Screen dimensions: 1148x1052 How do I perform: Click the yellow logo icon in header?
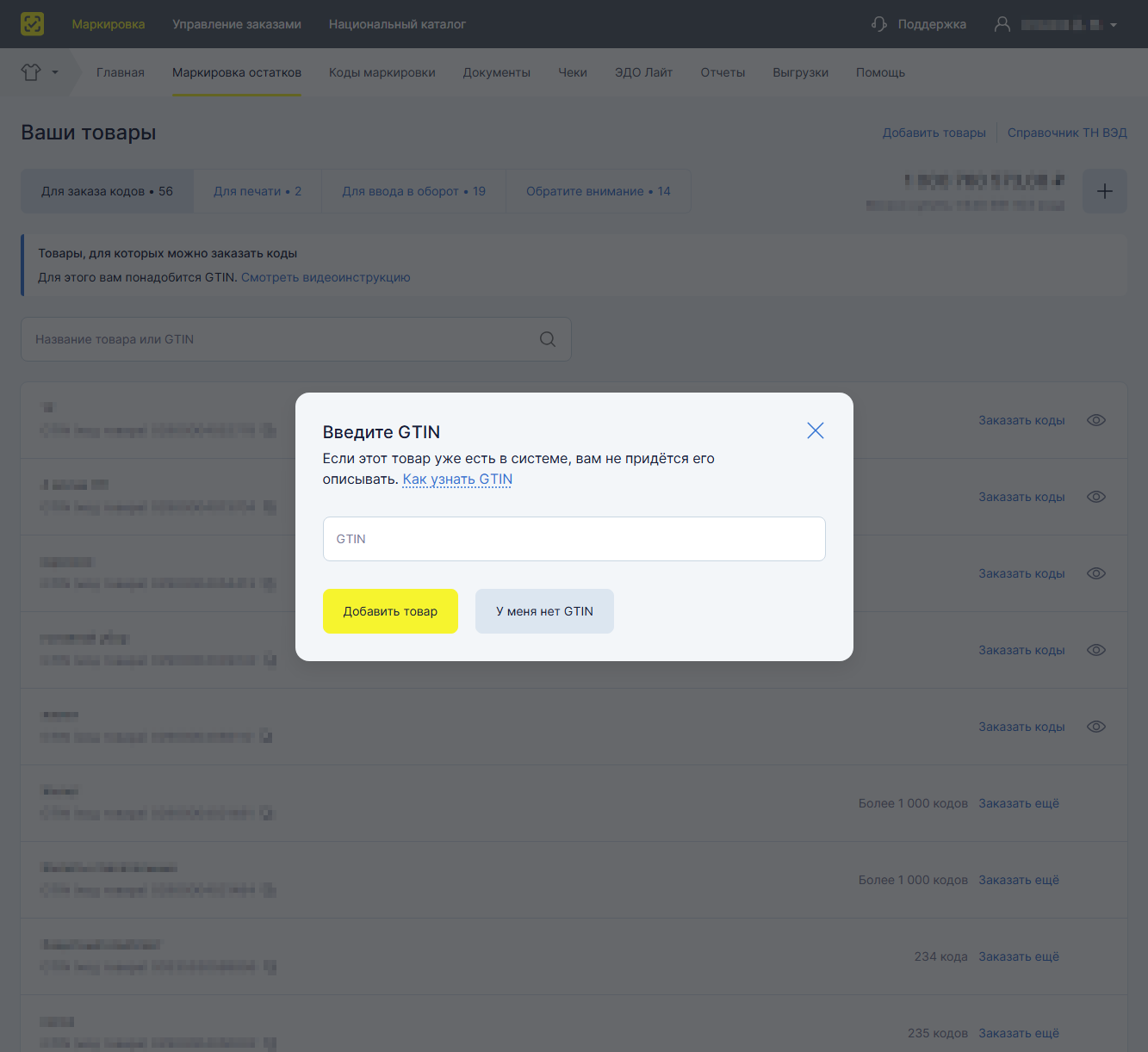pyautogui.click(x=32, y=24)
